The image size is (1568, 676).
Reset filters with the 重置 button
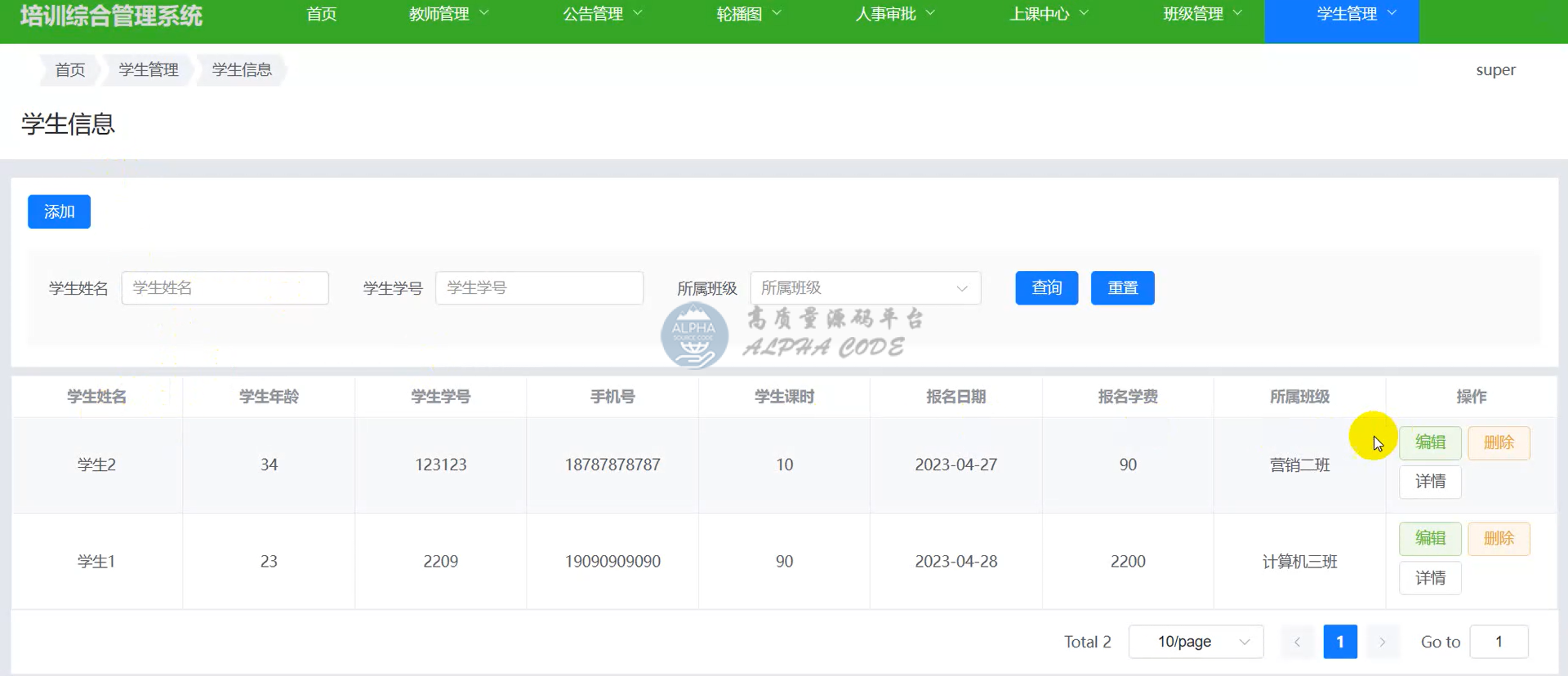pos(1122,288)
